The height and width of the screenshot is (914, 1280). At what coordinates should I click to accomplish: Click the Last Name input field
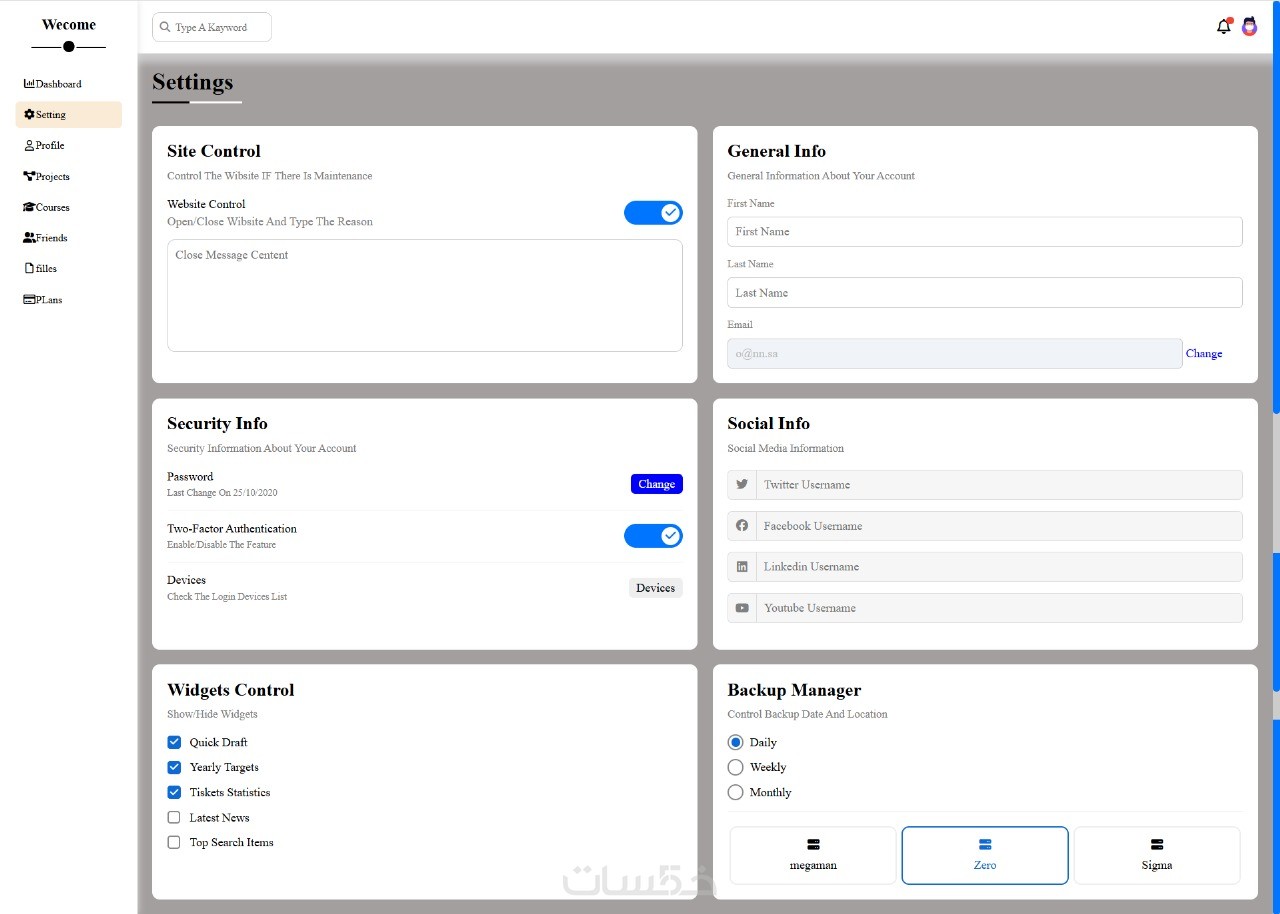[x=985, y=293]
